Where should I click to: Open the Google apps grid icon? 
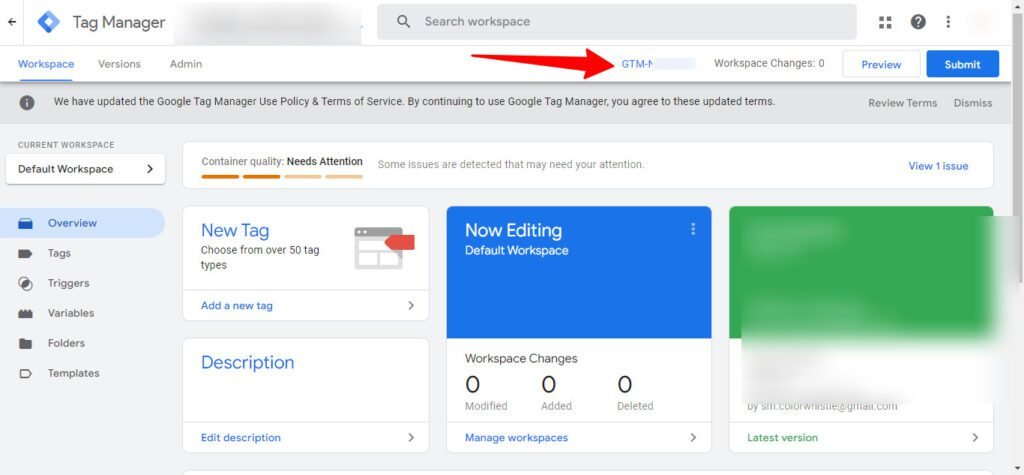click(885, 22)
